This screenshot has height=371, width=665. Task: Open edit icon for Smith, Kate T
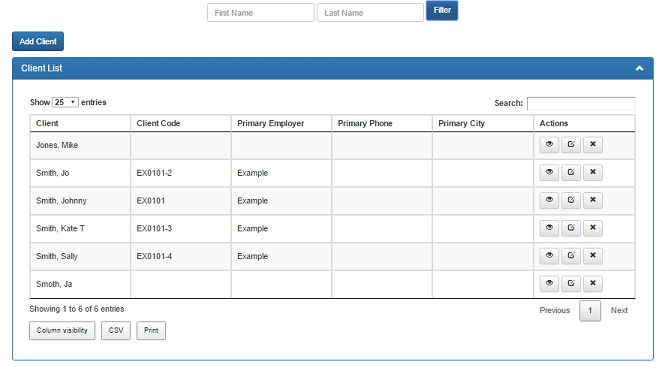pos(571,228)
